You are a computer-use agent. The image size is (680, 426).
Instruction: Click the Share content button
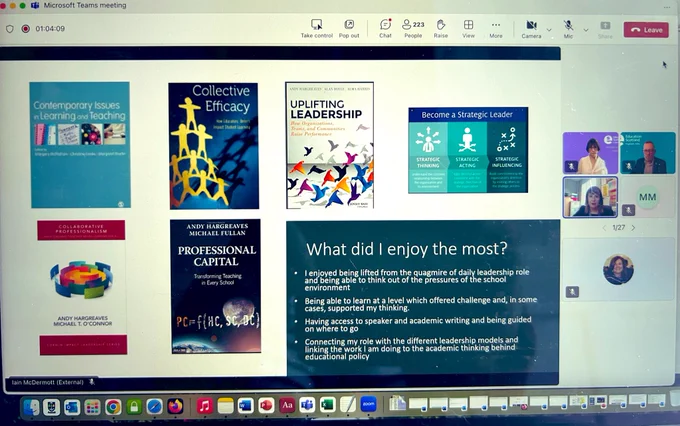tap(605, 29)
